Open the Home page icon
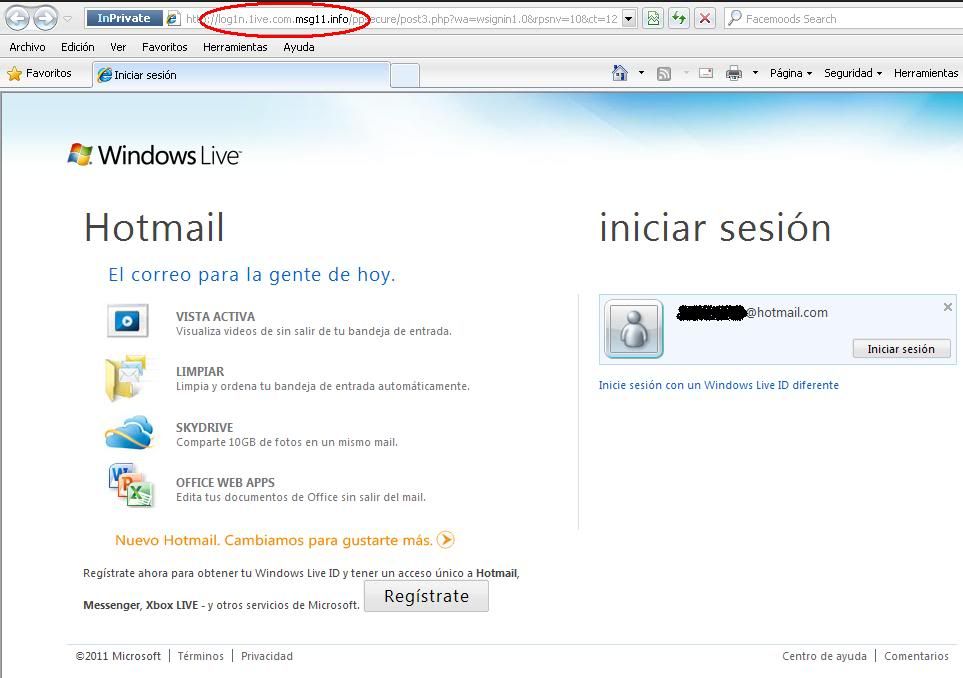 620,73
